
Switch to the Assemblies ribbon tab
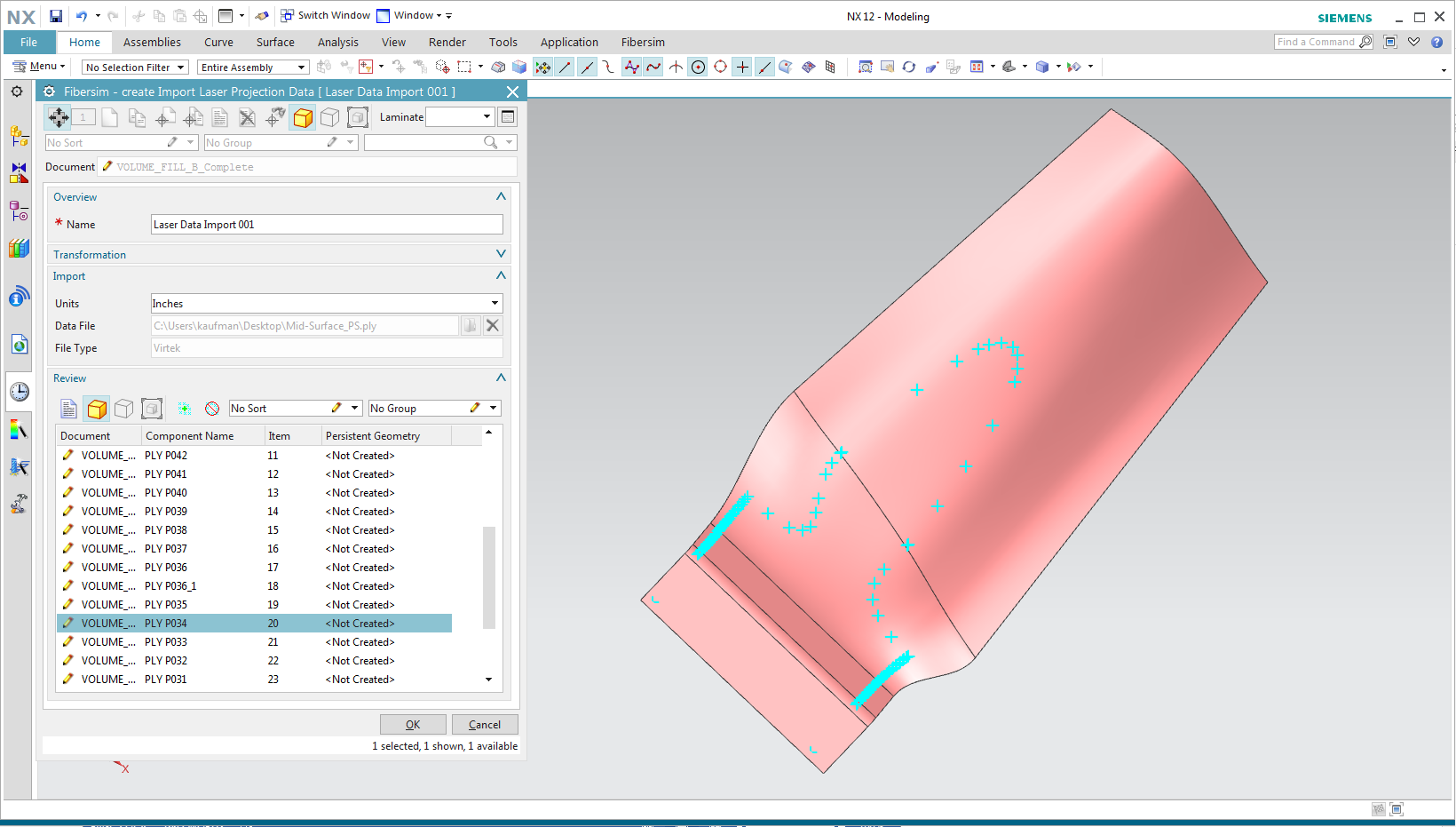[152, 42]
